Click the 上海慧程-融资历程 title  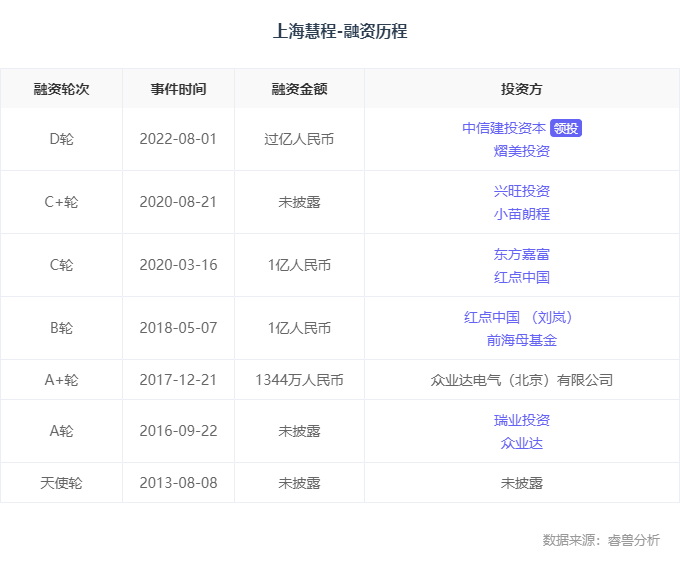340,31
